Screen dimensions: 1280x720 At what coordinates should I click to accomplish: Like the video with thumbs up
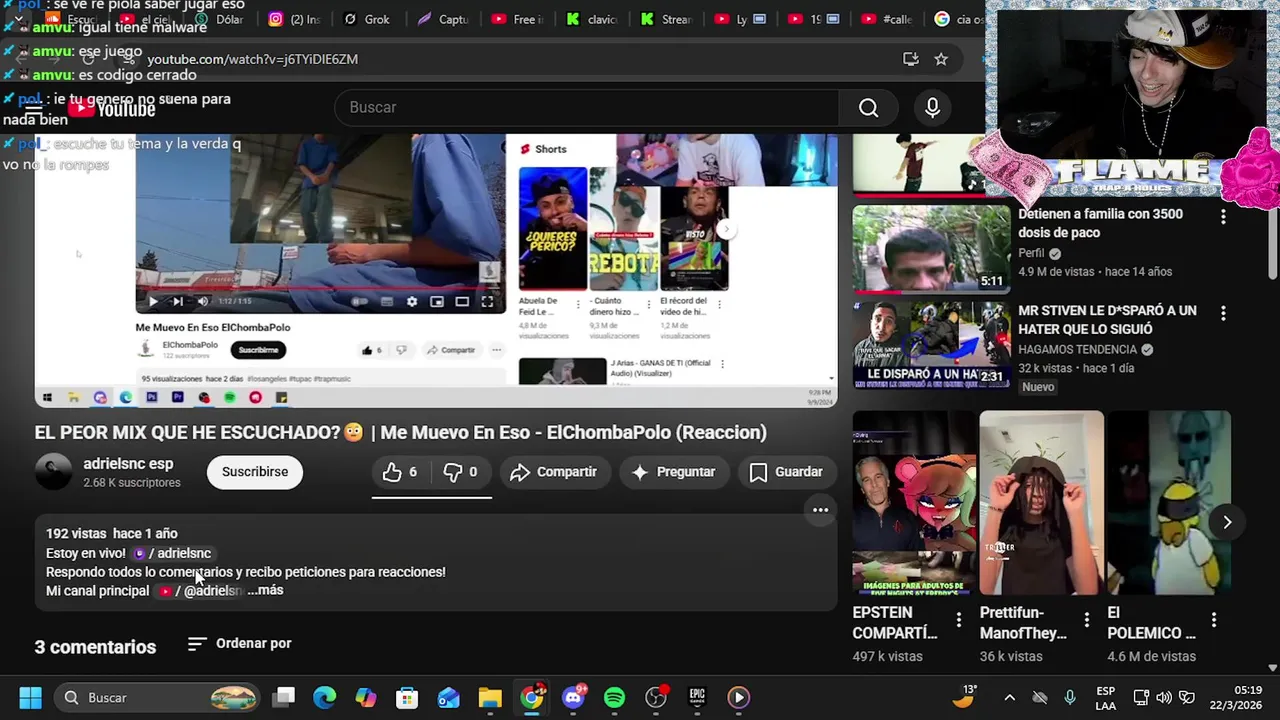pos(401,472)
